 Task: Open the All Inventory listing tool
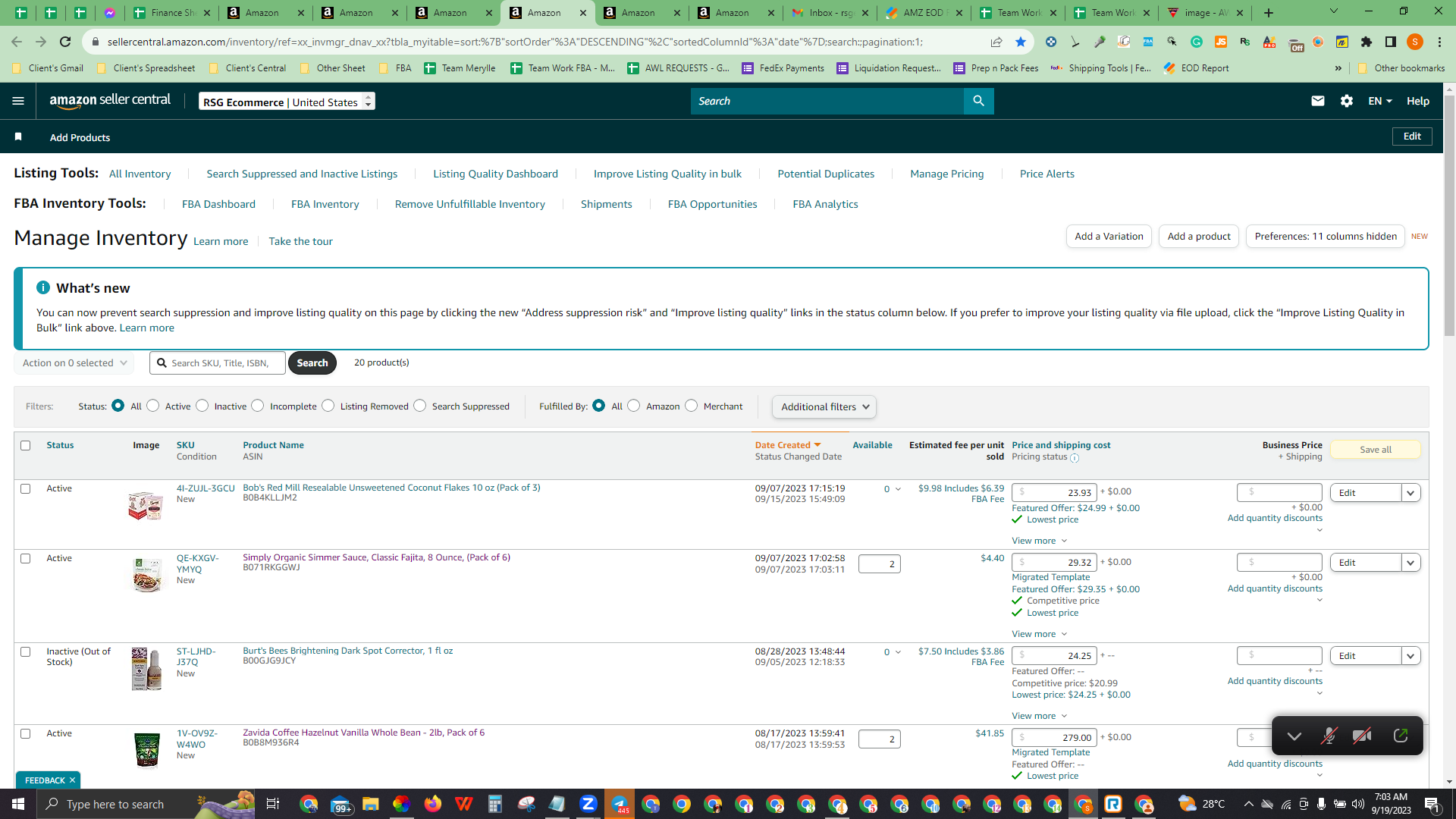140,174
